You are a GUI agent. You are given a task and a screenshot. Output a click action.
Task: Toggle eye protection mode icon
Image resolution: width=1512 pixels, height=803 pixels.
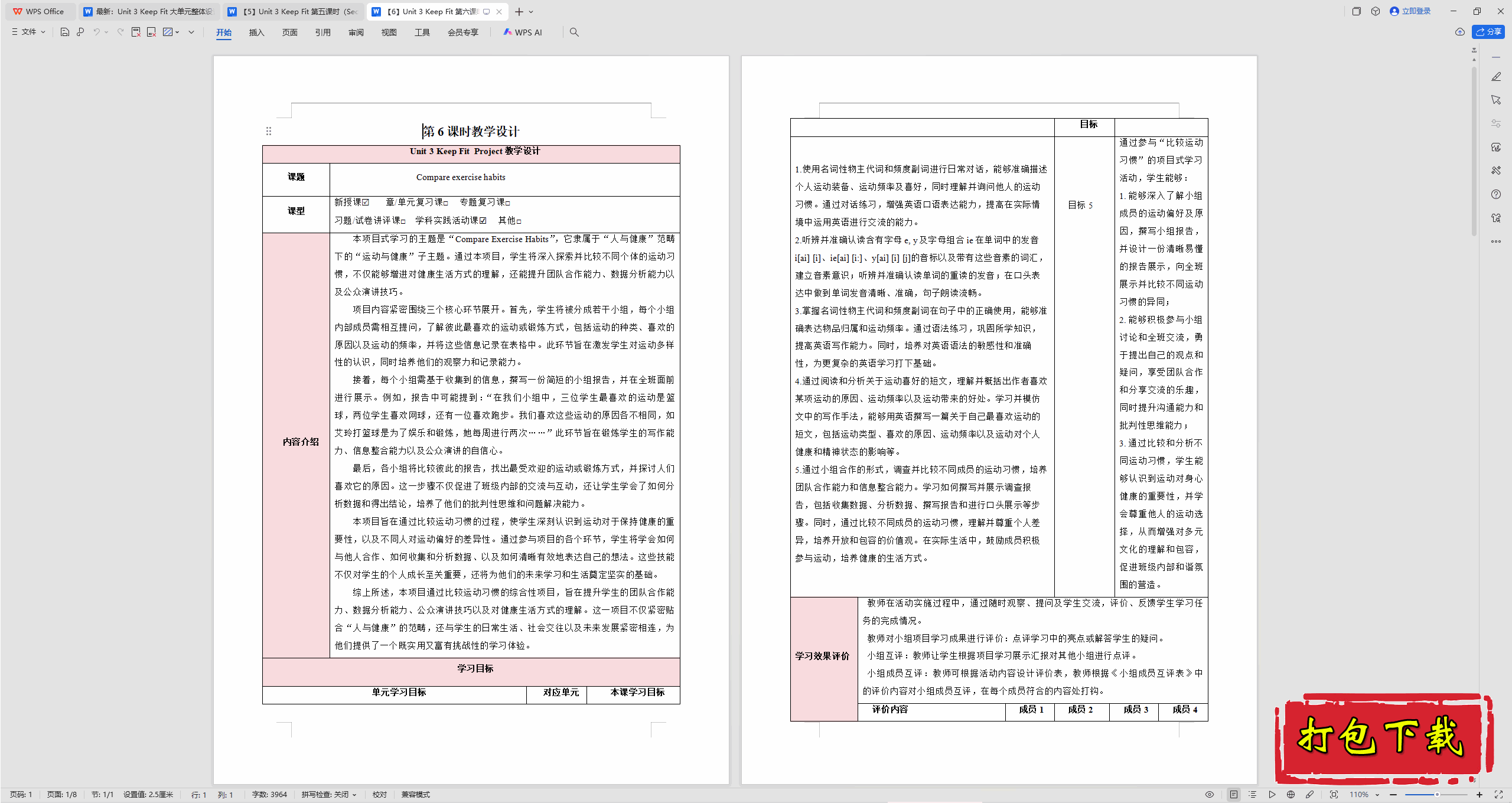pos(1210,795)
